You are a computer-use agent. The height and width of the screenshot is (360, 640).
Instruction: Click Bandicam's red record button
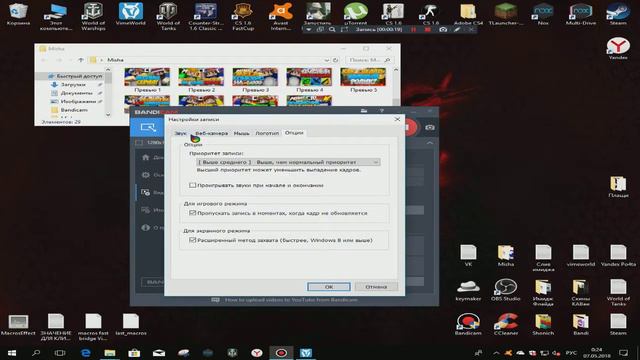pos(410,127)
